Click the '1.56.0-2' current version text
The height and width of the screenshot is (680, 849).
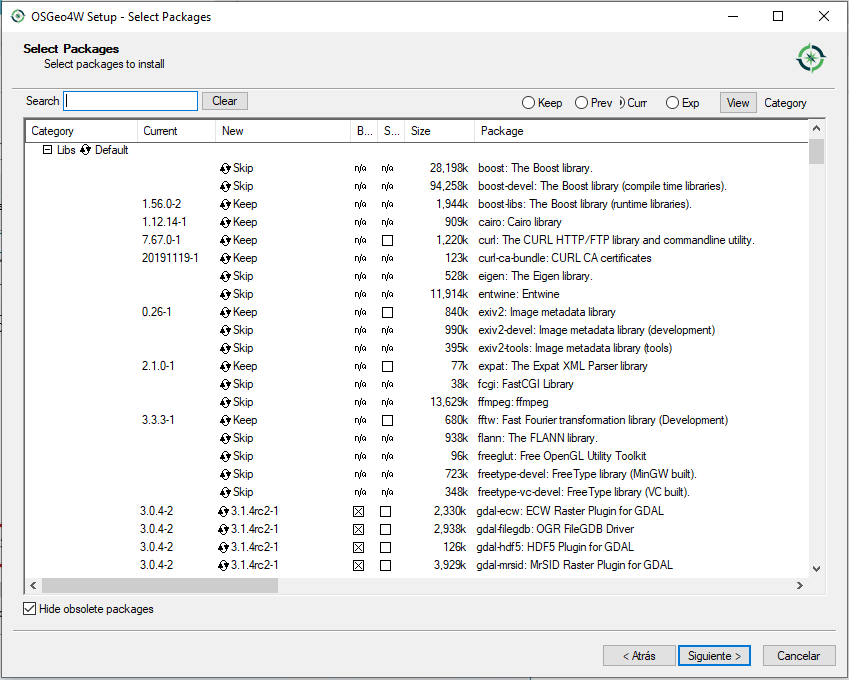[x=161, y=204]
